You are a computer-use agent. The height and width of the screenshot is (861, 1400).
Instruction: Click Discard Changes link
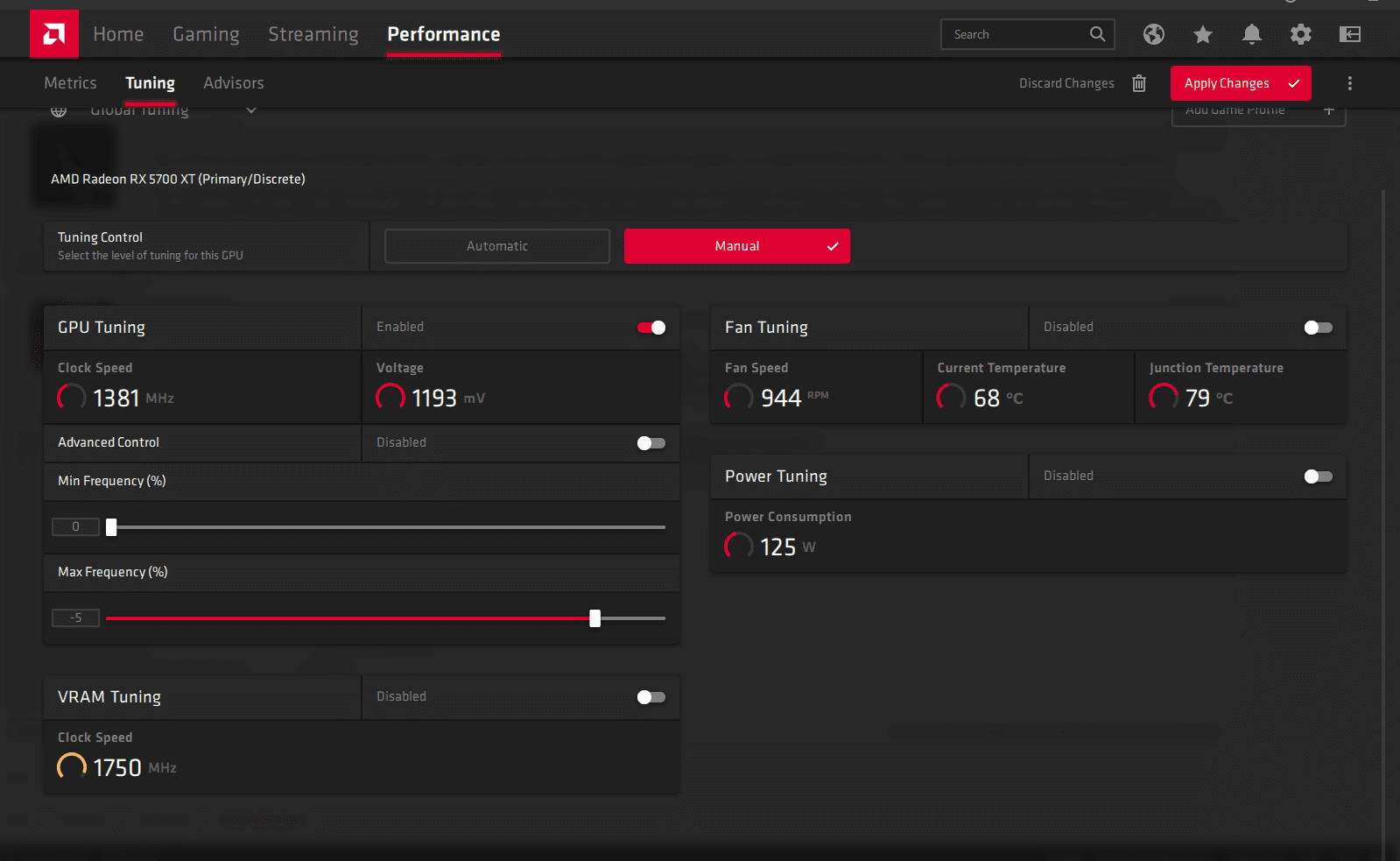(1066, 83)
